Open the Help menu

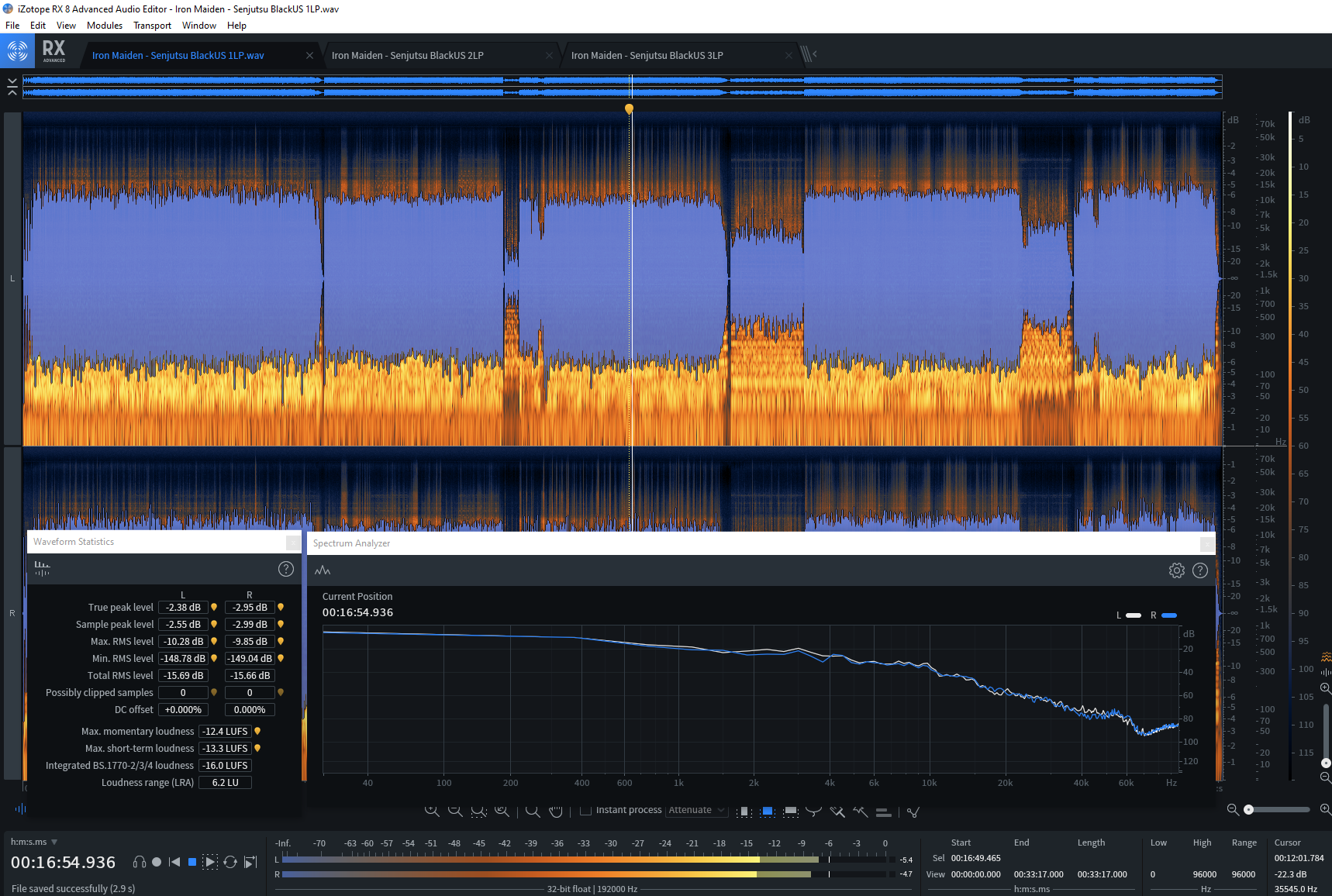tap(236, 26)
